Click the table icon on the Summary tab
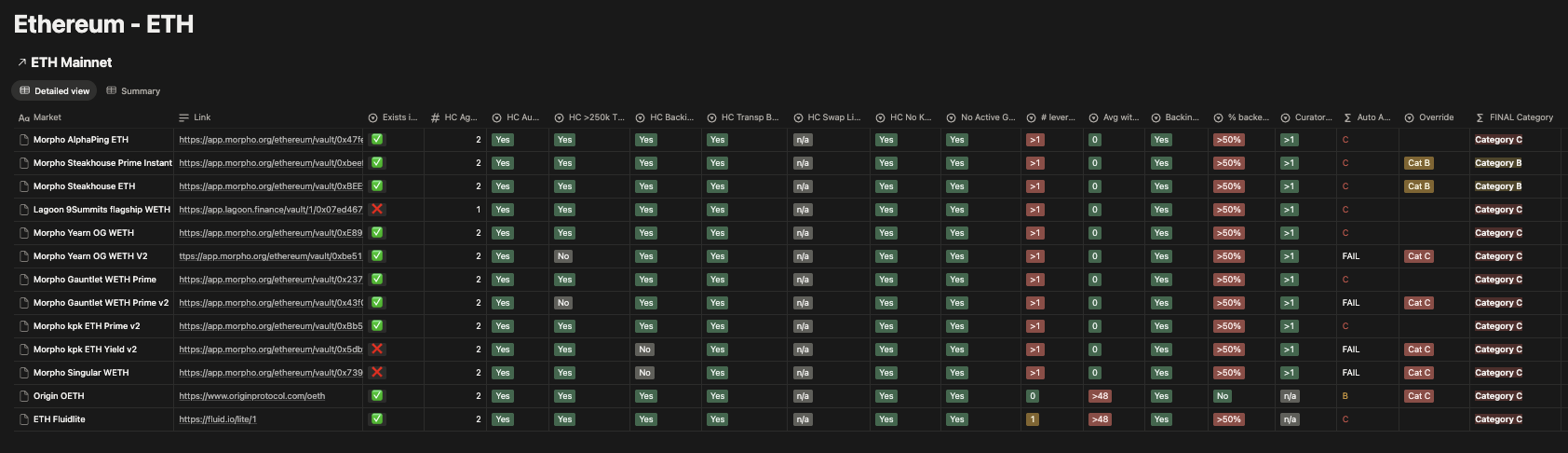The width and height of the screenshot is (1568, 453). coord(112,90)
